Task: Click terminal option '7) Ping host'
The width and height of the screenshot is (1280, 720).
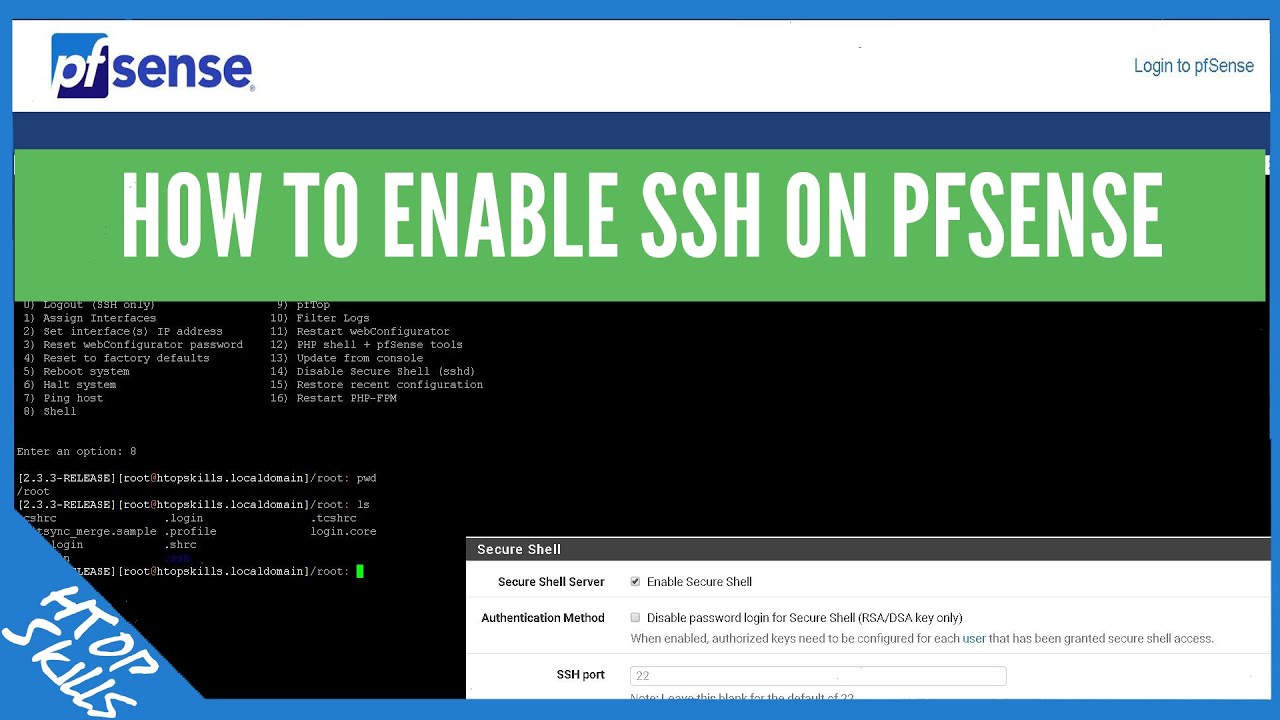Action: (x=63, y=398)
